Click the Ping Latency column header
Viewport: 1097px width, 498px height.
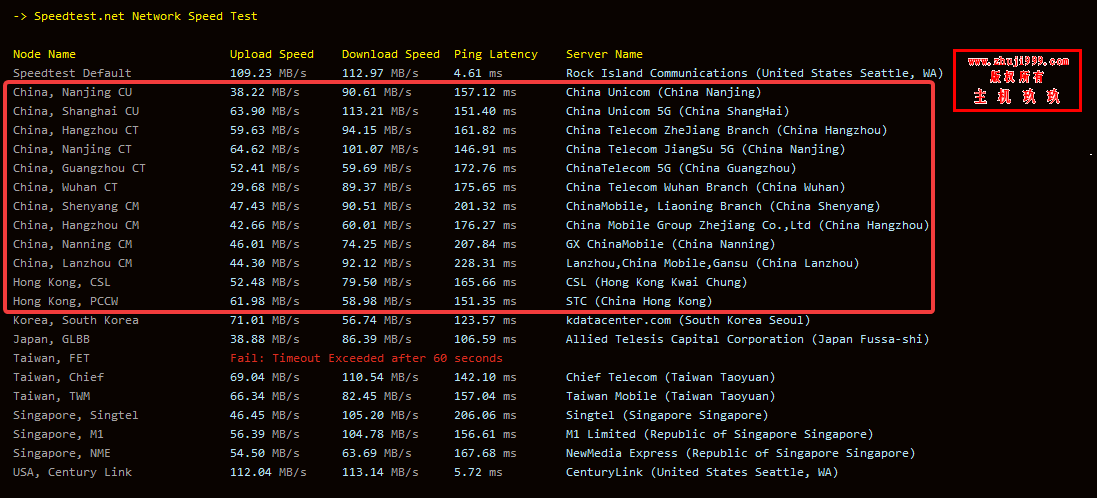click(x=495, y=54)
